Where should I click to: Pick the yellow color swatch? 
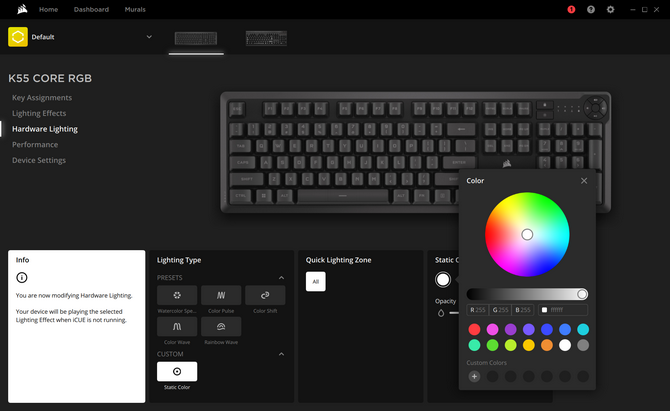529,345
